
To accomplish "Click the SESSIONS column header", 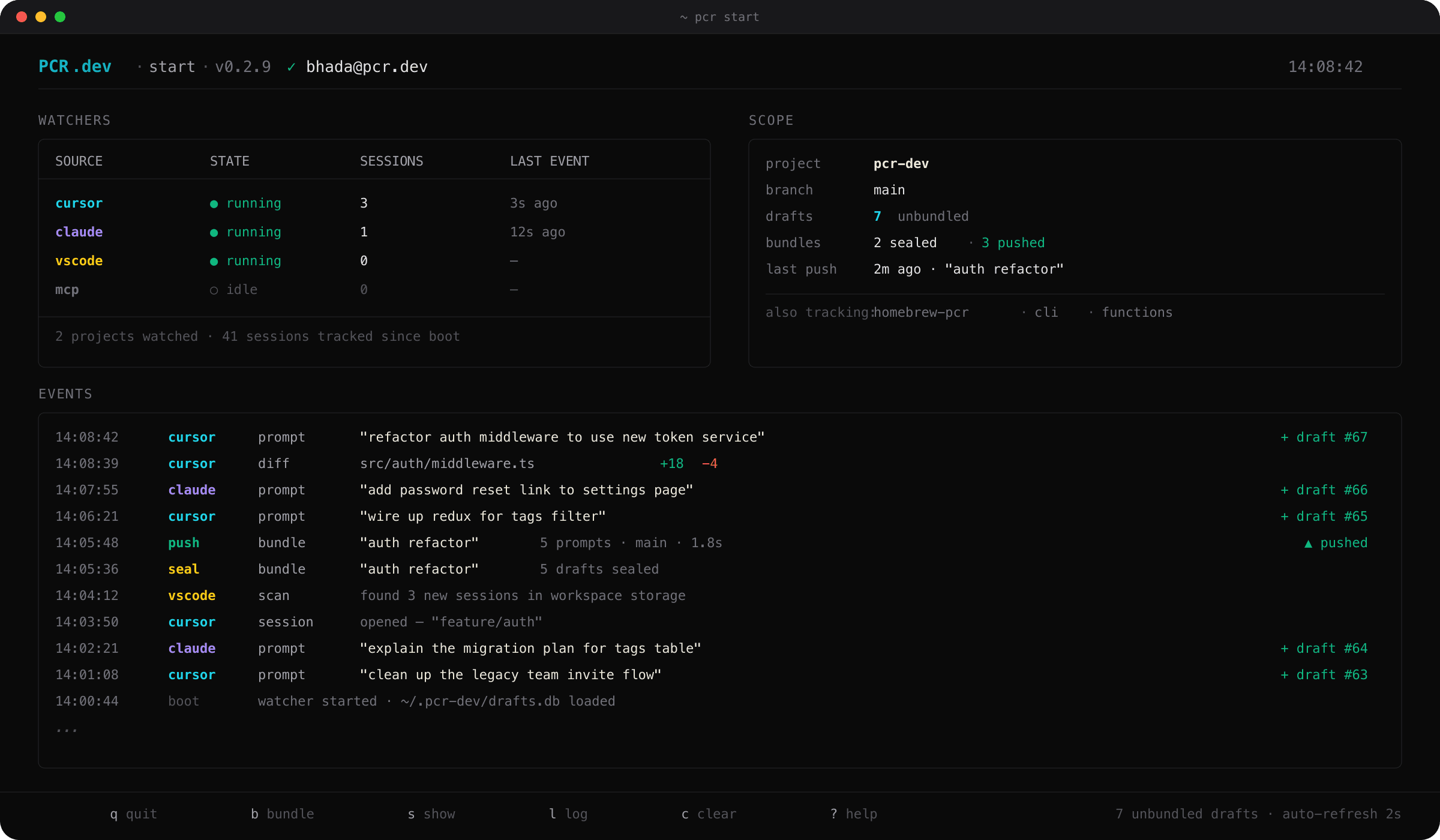I will (x=392, y=161).
